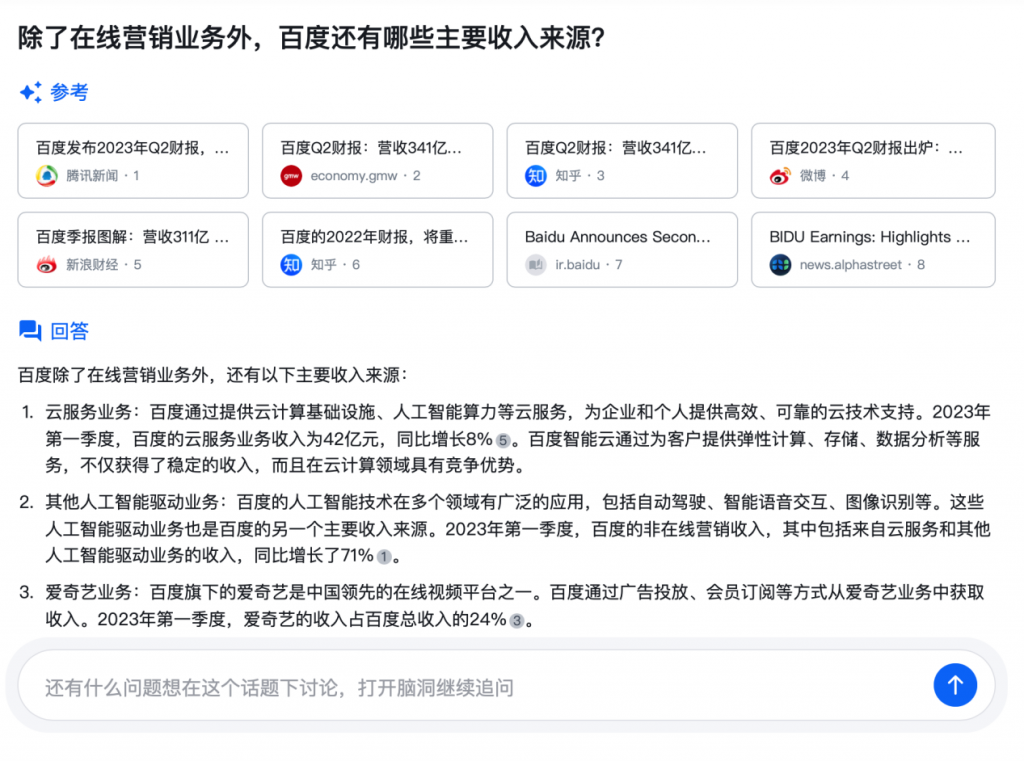Image resolution: width=1024 pixels, height=761 pixels.
Task: Click the source label economy.gmw · 2
Action: (365, 176)
